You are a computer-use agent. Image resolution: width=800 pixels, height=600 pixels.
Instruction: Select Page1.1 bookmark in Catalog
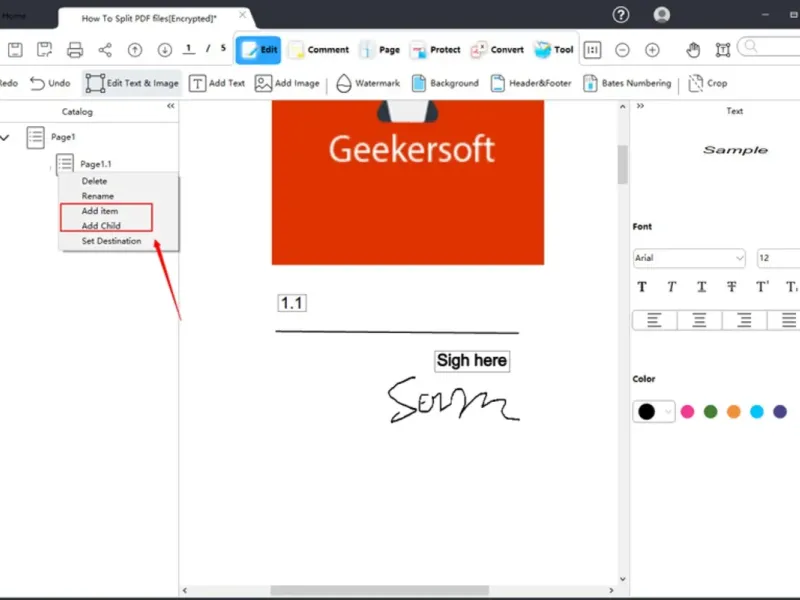(x=96, y=164)
